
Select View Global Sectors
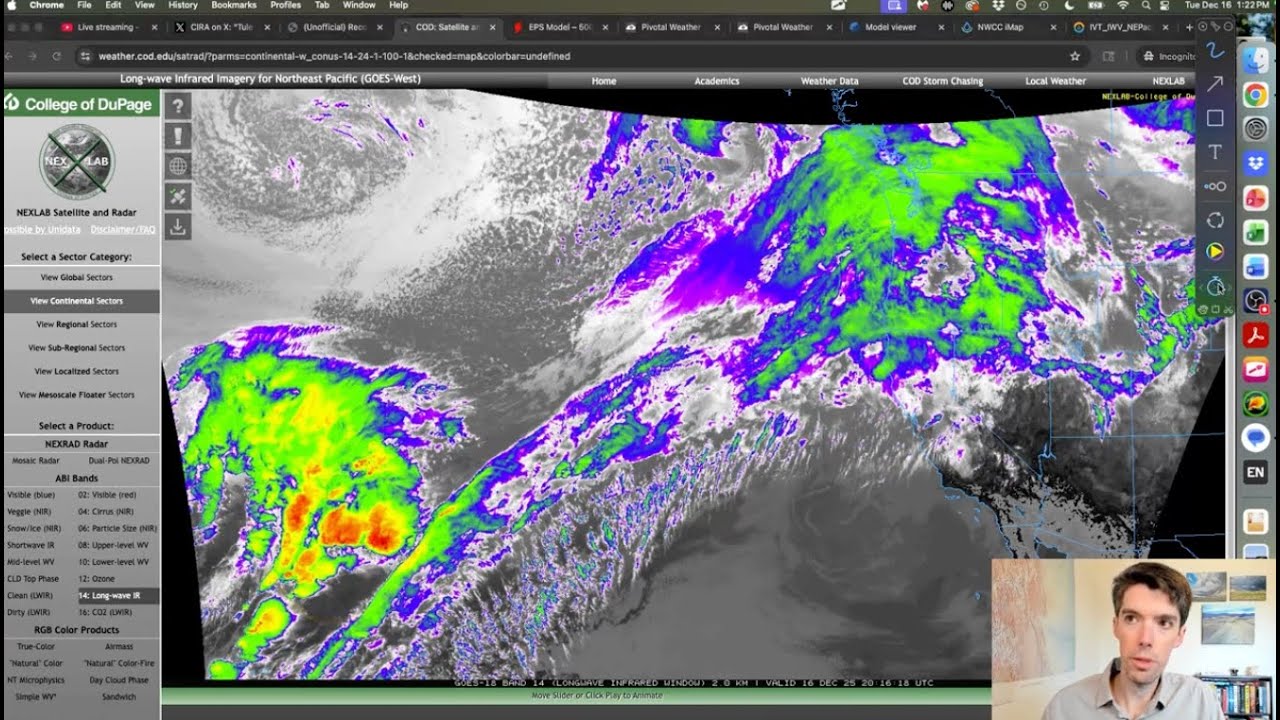(x=77, y=277)
